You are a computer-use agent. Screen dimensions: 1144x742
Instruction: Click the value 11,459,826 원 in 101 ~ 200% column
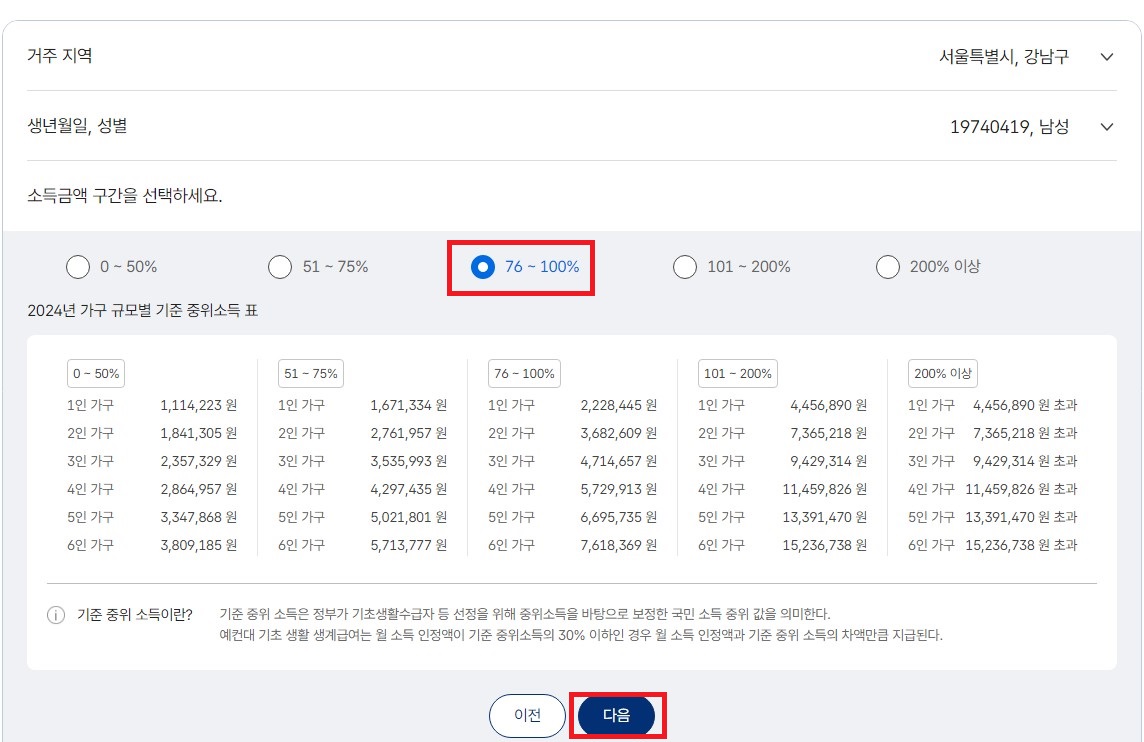click(x=825, y=489)
